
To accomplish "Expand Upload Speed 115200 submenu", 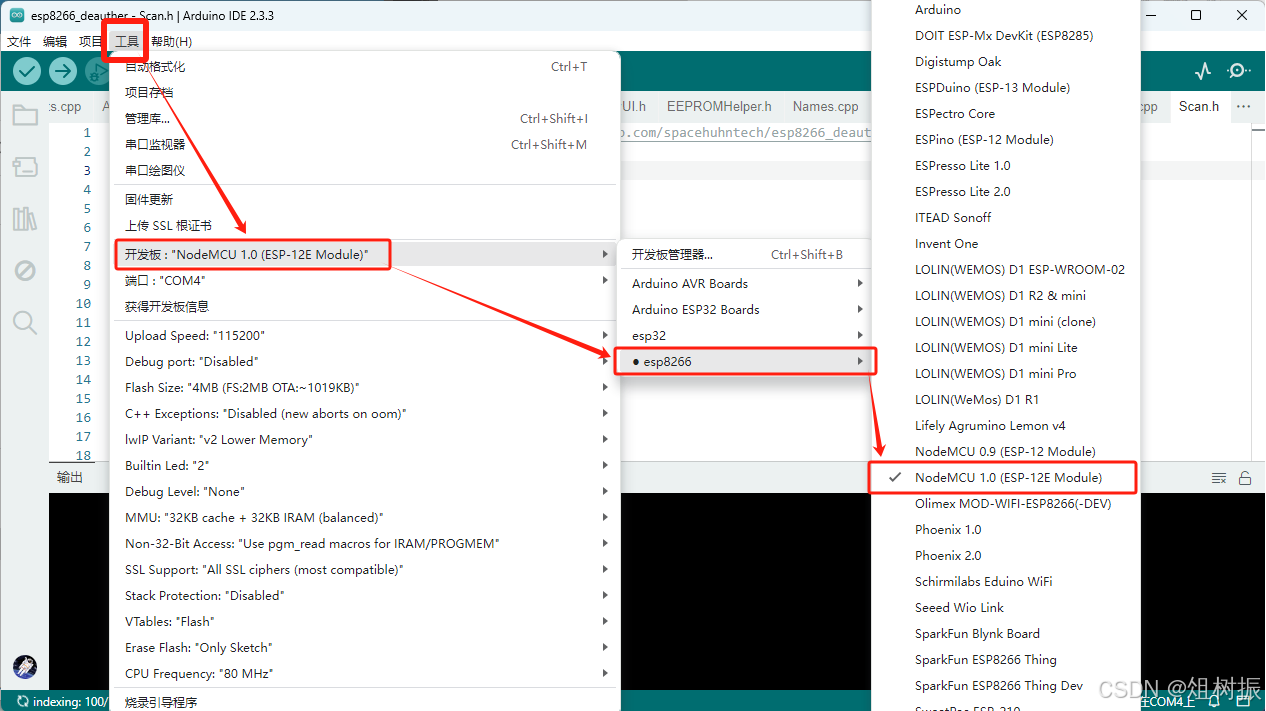I will [366, 335].
